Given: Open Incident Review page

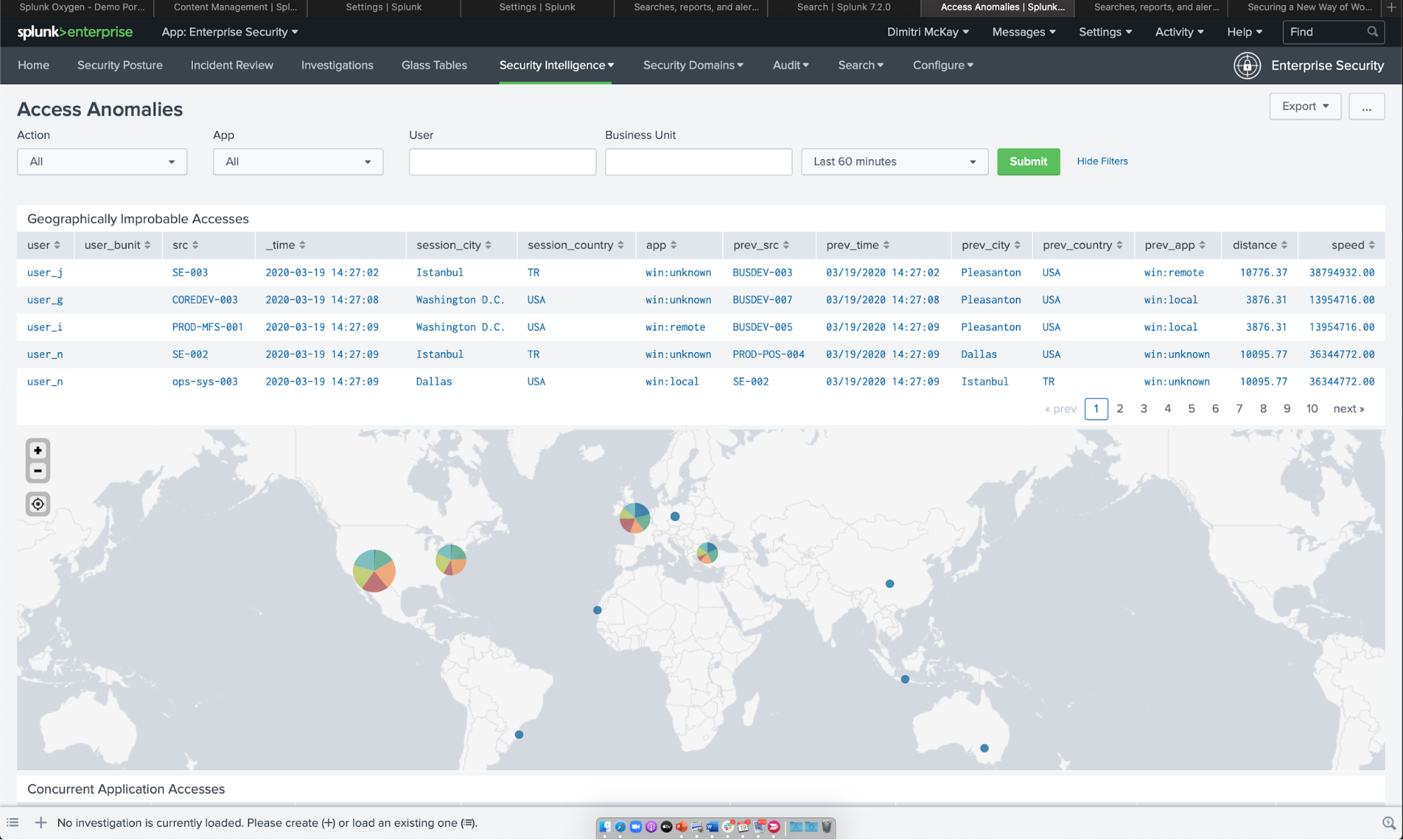Looking at the screenshot, I should click(x=232, y=65).
